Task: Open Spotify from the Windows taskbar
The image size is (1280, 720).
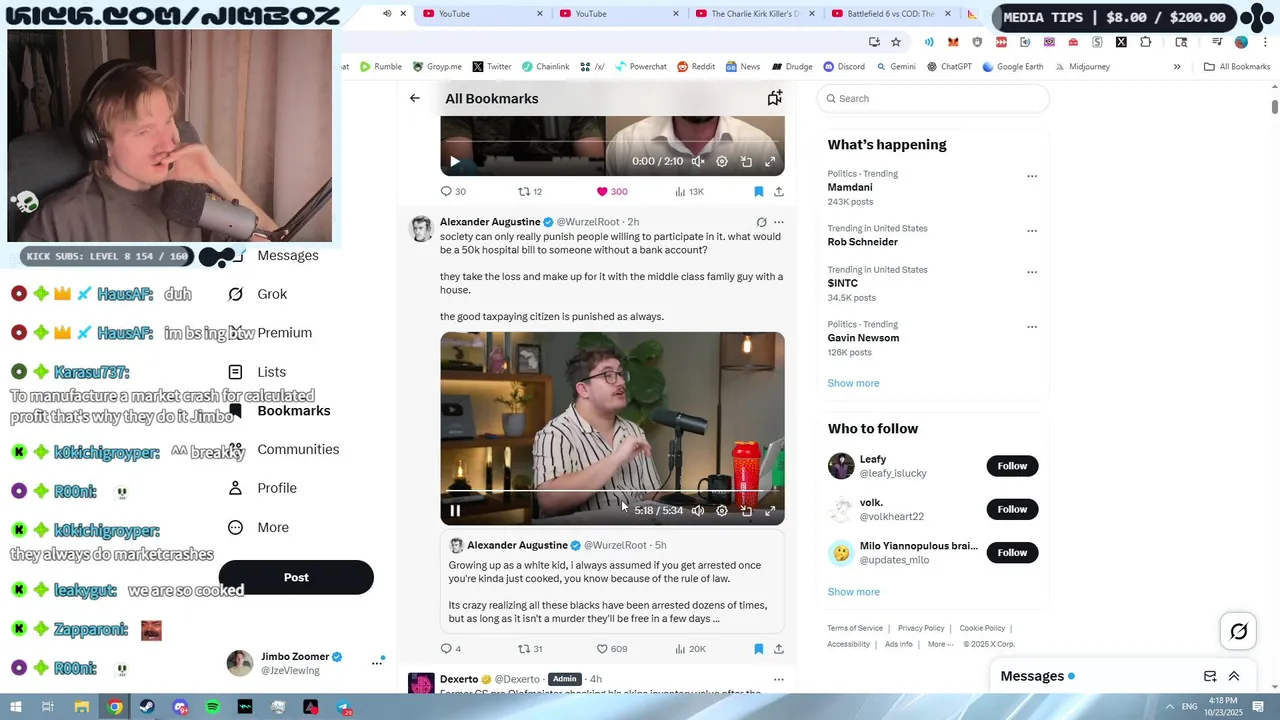Action: [212, 707]
